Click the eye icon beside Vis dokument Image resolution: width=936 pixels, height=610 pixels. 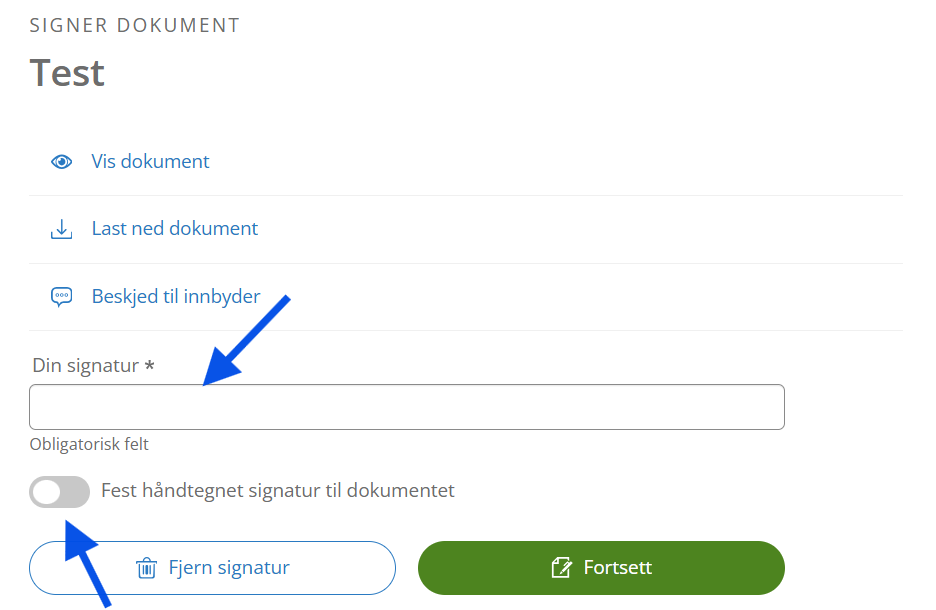point(61,162)
